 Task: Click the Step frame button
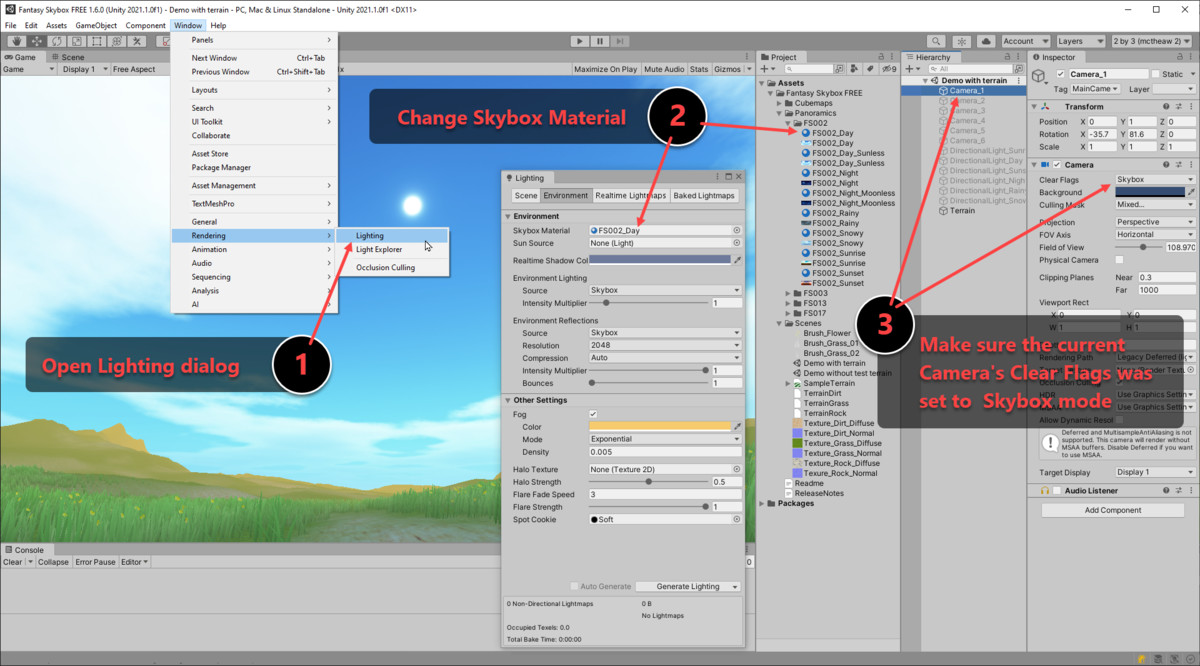(x=620, y=41)
